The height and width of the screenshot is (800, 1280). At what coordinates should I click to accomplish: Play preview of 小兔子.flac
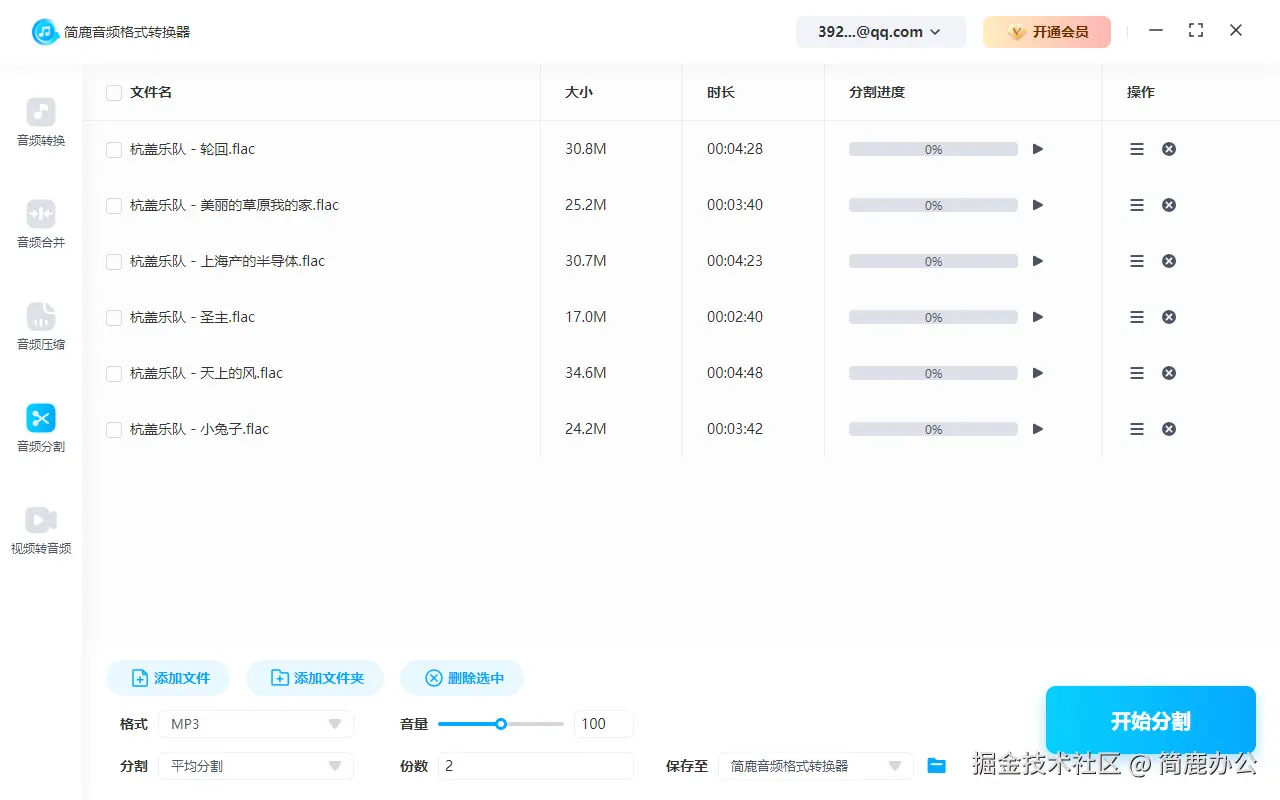click(x=1038, y=429)
